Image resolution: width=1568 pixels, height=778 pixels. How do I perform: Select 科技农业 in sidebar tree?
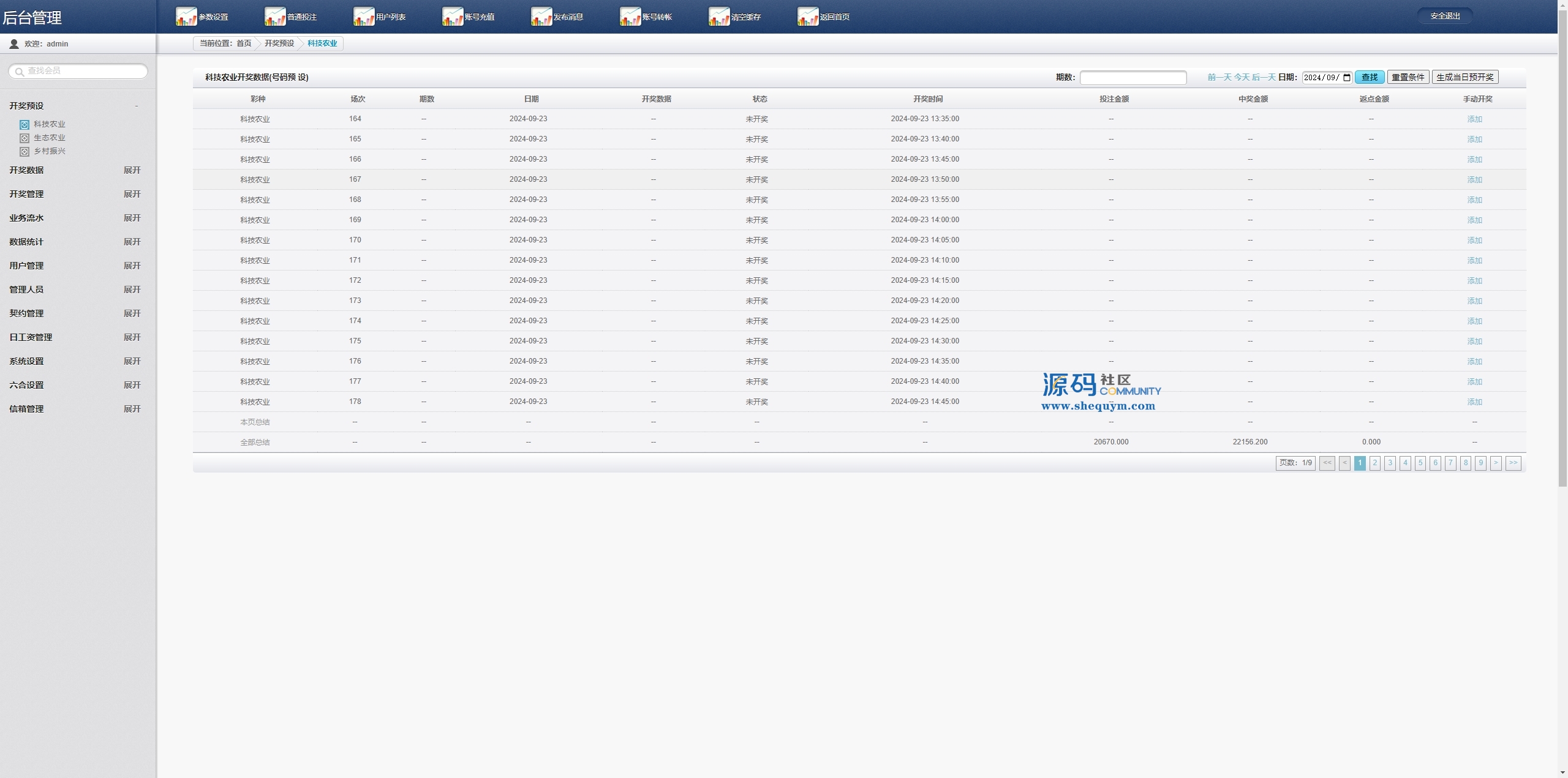tap(49, 124)
